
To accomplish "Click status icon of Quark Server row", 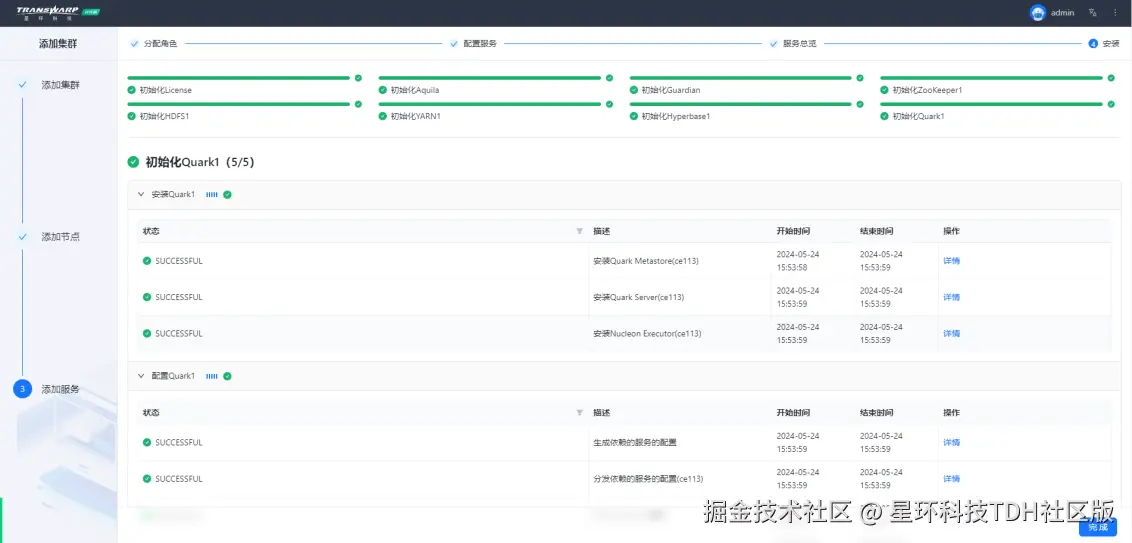I will tap(147, 297).
